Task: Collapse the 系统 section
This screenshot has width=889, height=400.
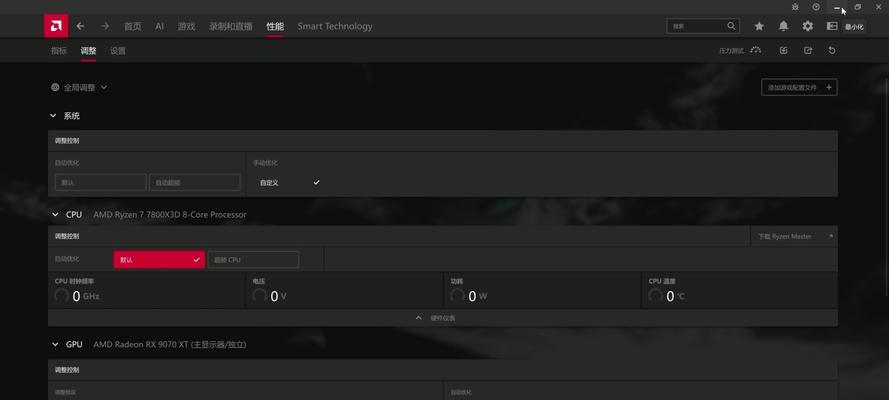Action: [53, 116]
